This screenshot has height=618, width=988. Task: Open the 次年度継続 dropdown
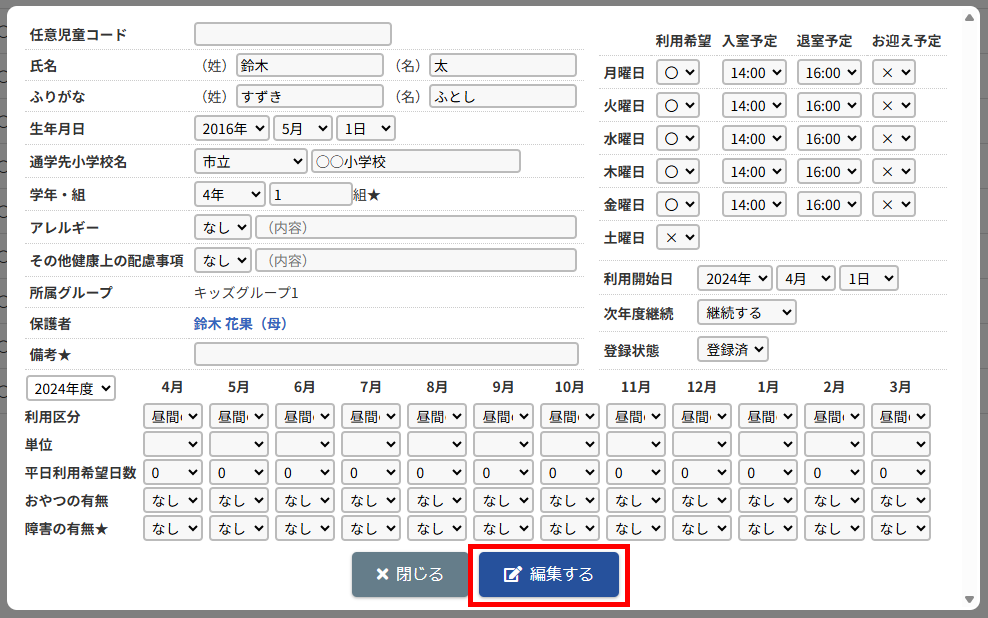(x=746, y=313)
